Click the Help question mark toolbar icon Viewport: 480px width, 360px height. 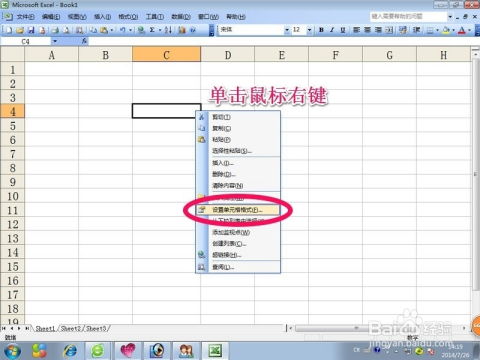point(193,30)
